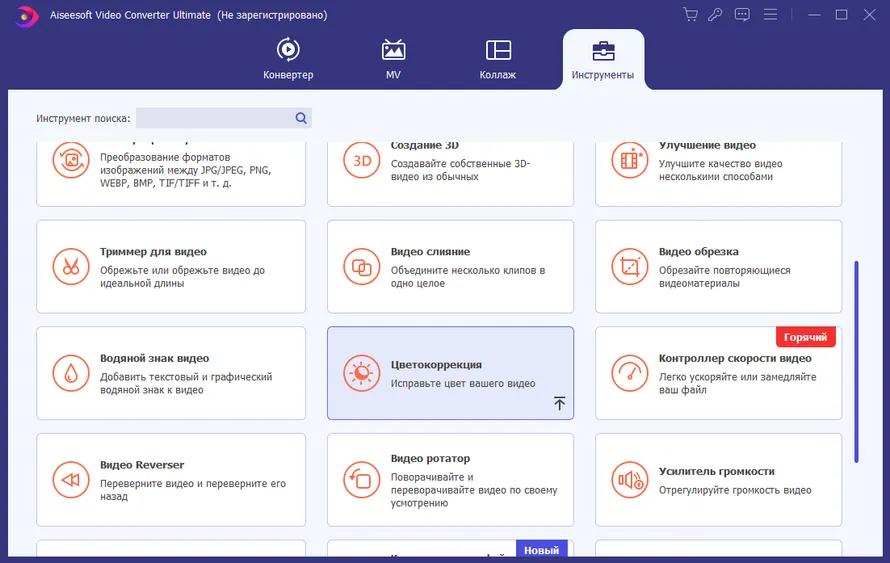Screen dimensions: 890x563
Task: Click the volume booster speaker icon
Action: pyautogui.click(x=630, y=480)
